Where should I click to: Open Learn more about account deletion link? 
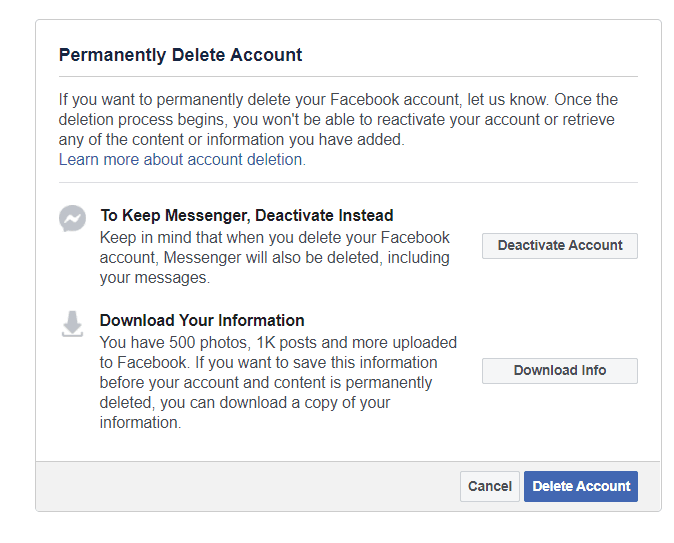[x=182, y=160]
